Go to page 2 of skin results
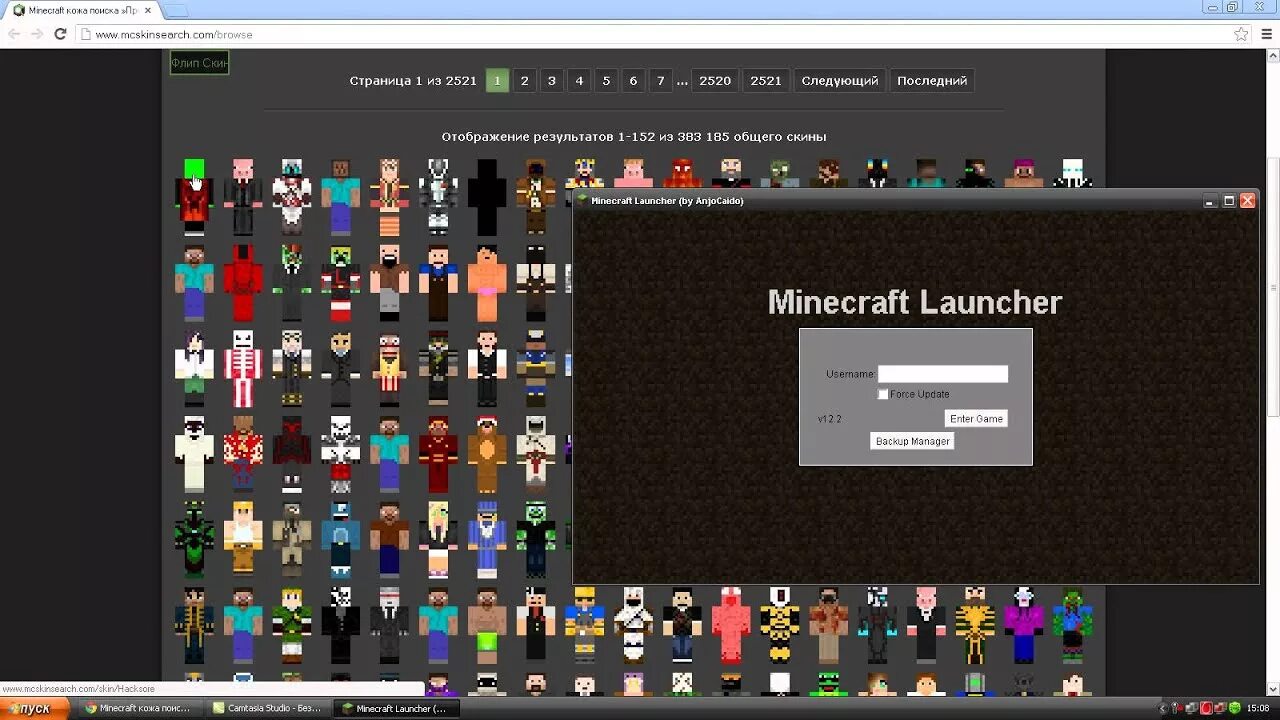The width and height of the screenshot is (1280, 720). 524,81
